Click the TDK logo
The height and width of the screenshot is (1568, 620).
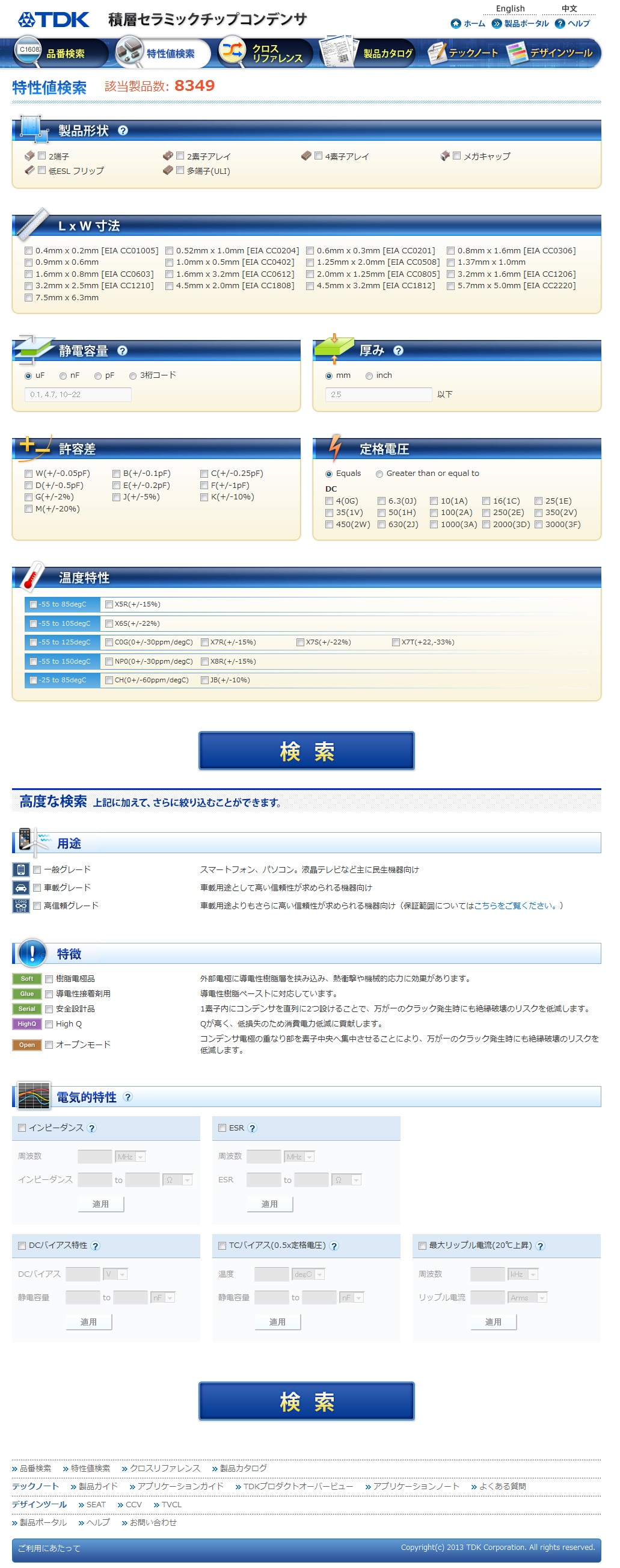tap(54, 19)
